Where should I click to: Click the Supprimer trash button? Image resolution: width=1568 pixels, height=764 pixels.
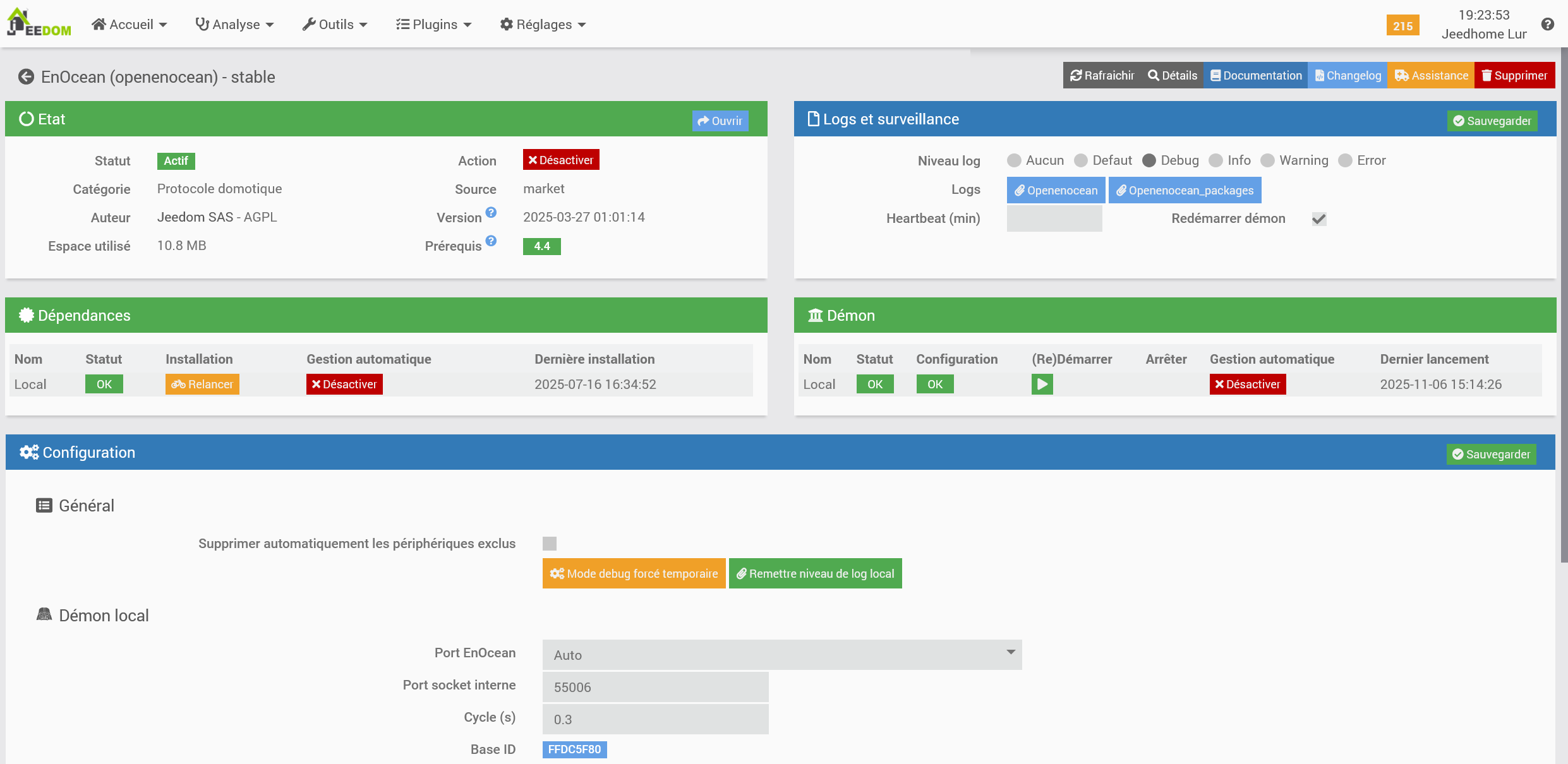tap(1514, 76)
